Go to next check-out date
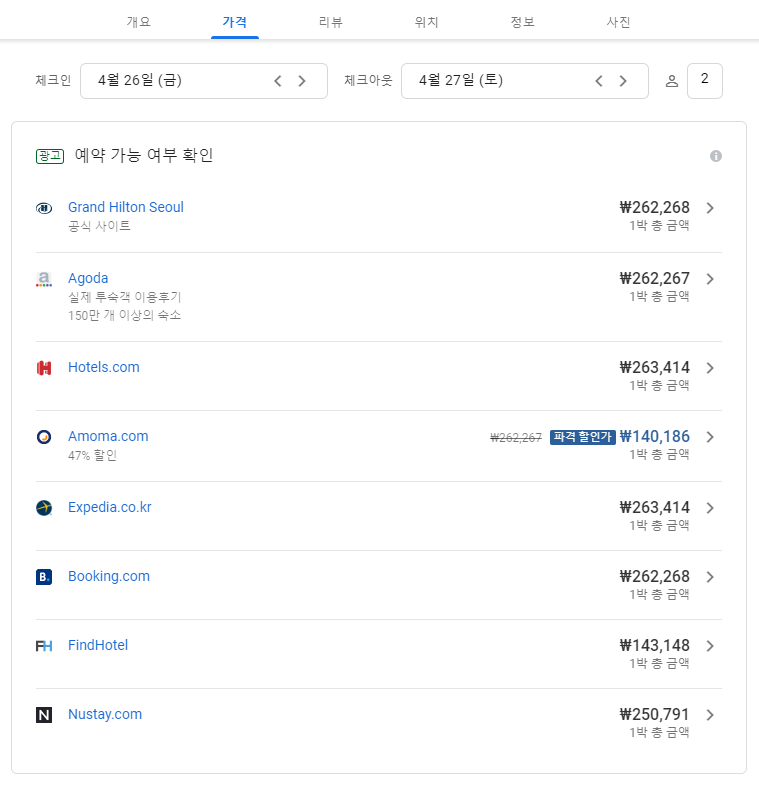 [623, 81]
